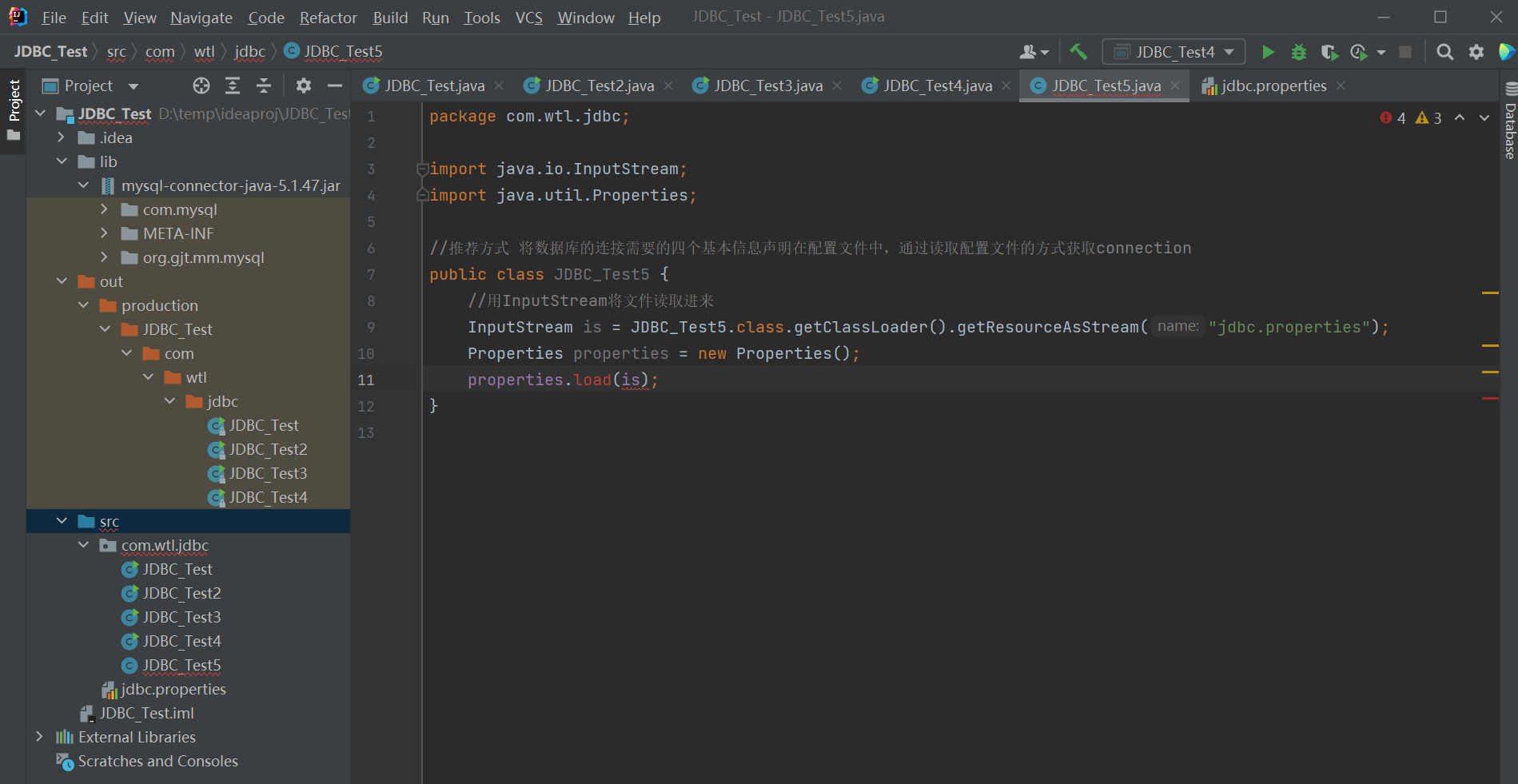Run with coverage shield icon
Image resolution: width=1518 pixels, height=784 pixels.
pos(1329,52)
